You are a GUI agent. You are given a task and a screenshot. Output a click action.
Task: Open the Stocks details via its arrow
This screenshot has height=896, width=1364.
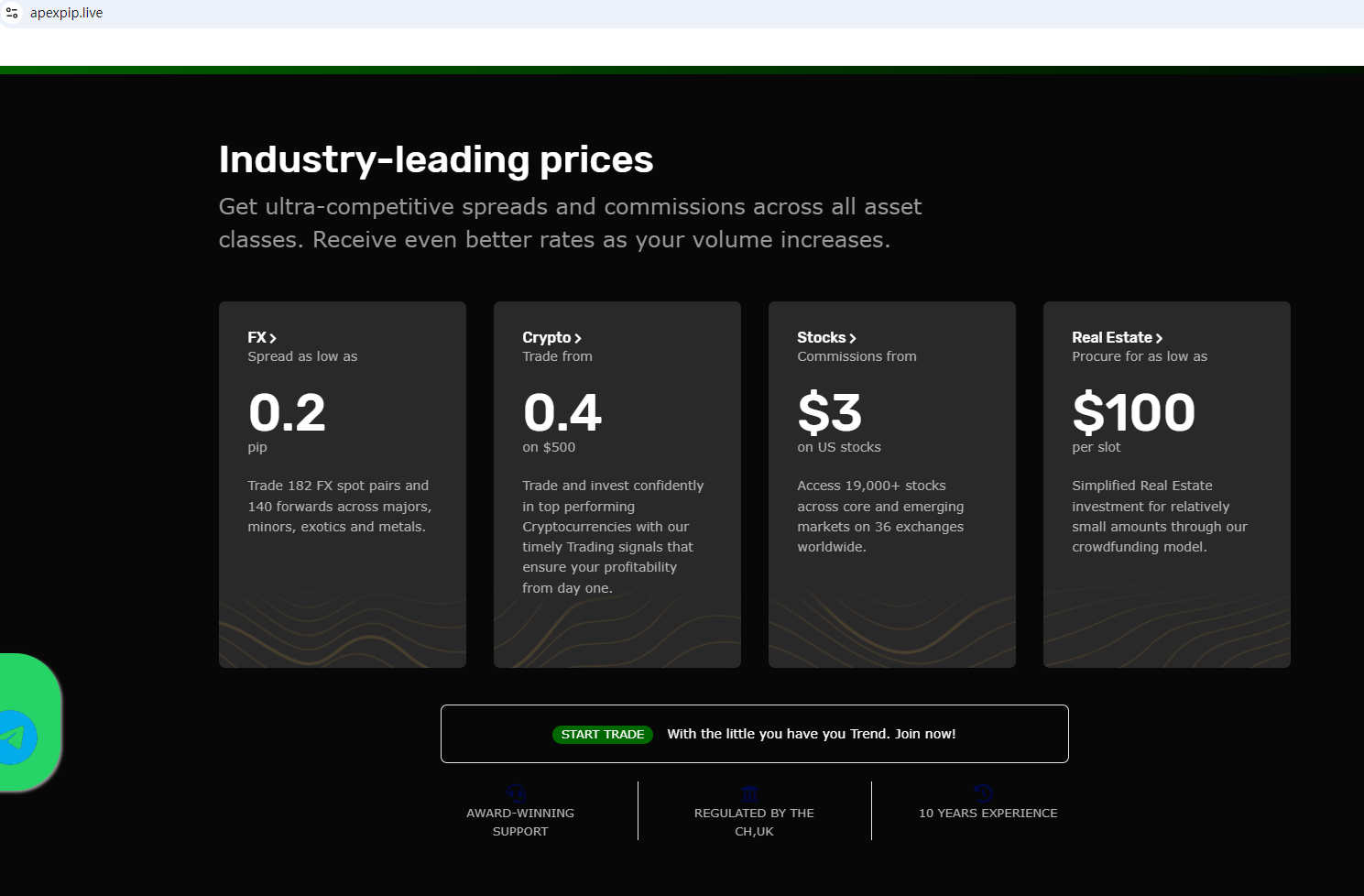pyautogui.click(x=852, y=337)
